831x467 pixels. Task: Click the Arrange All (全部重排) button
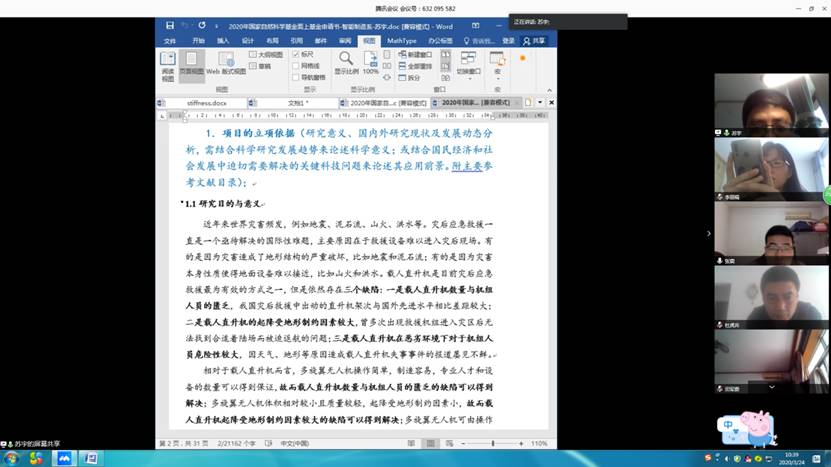coord(414,65)
